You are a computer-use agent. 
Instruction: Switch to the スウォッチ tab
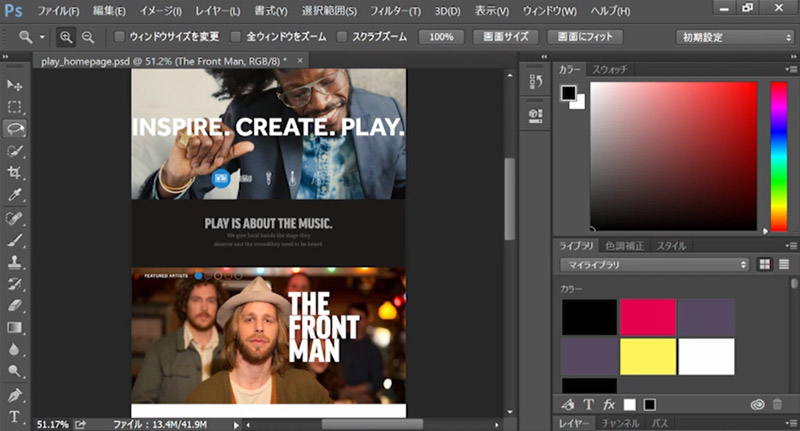coord(610,69)
